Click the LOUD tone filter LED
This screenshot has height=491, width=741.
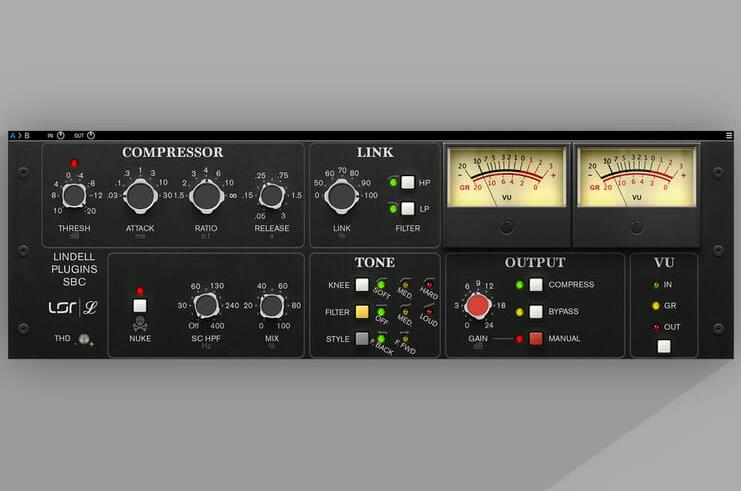click(429, 312)
